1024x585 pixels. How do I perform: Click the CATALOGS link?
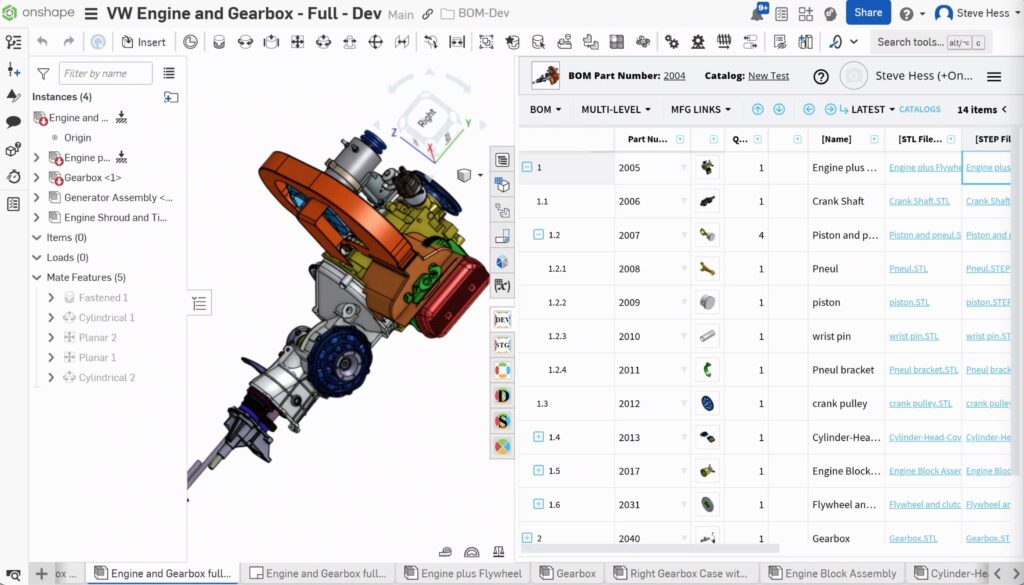(x=920, y=110)
